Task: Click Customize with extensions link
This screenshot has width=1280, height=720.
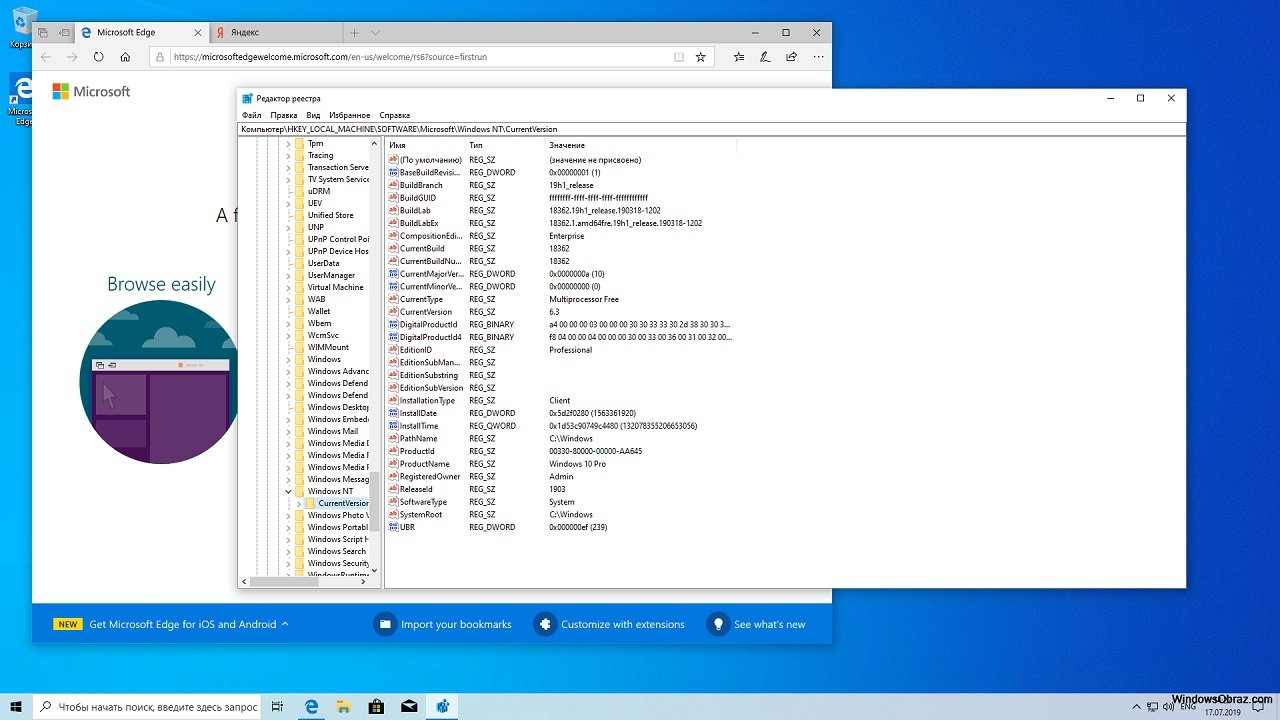Action: coord(622,624)
